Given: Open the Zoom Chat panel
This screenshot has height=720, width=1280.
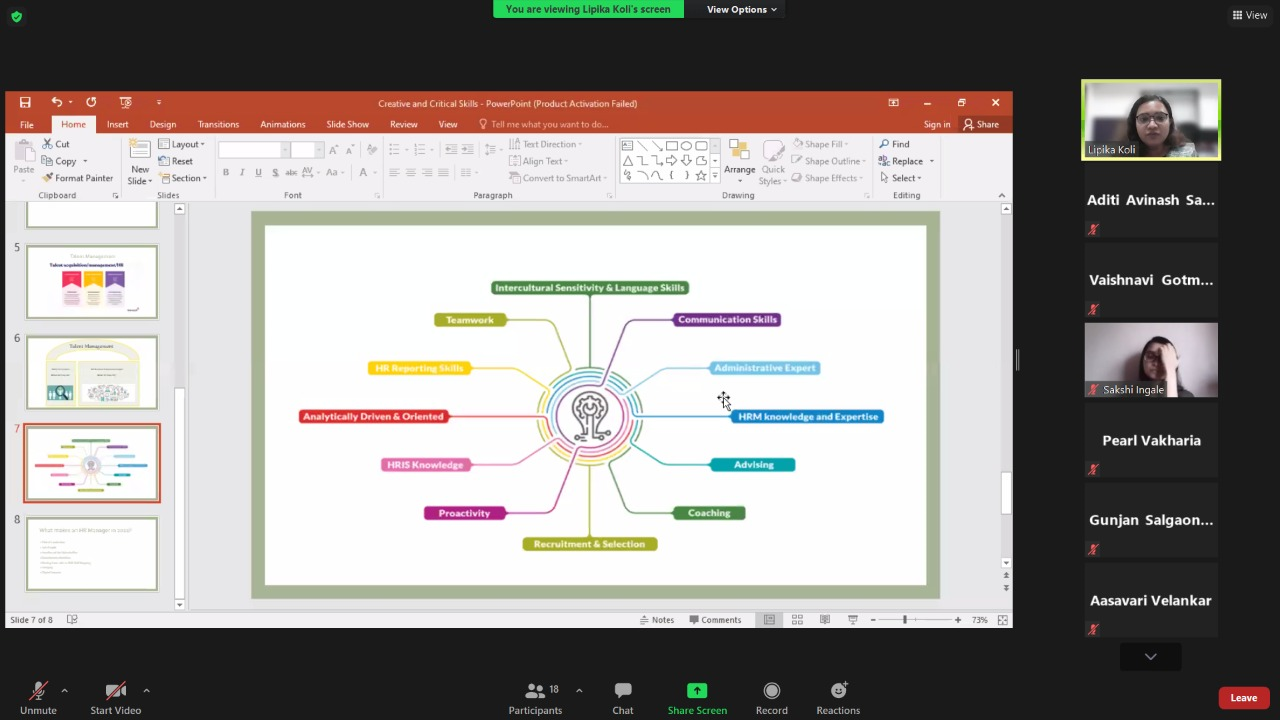Looking at the screenshot, I should coord(623,691).
